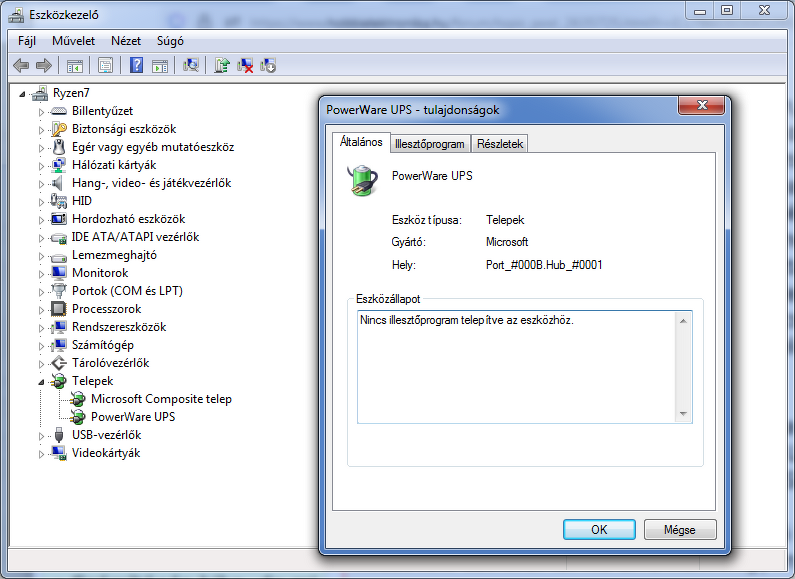
Task: Select the Processzorok chip icon
Action: pyautogui.click(x=59, y=309)
